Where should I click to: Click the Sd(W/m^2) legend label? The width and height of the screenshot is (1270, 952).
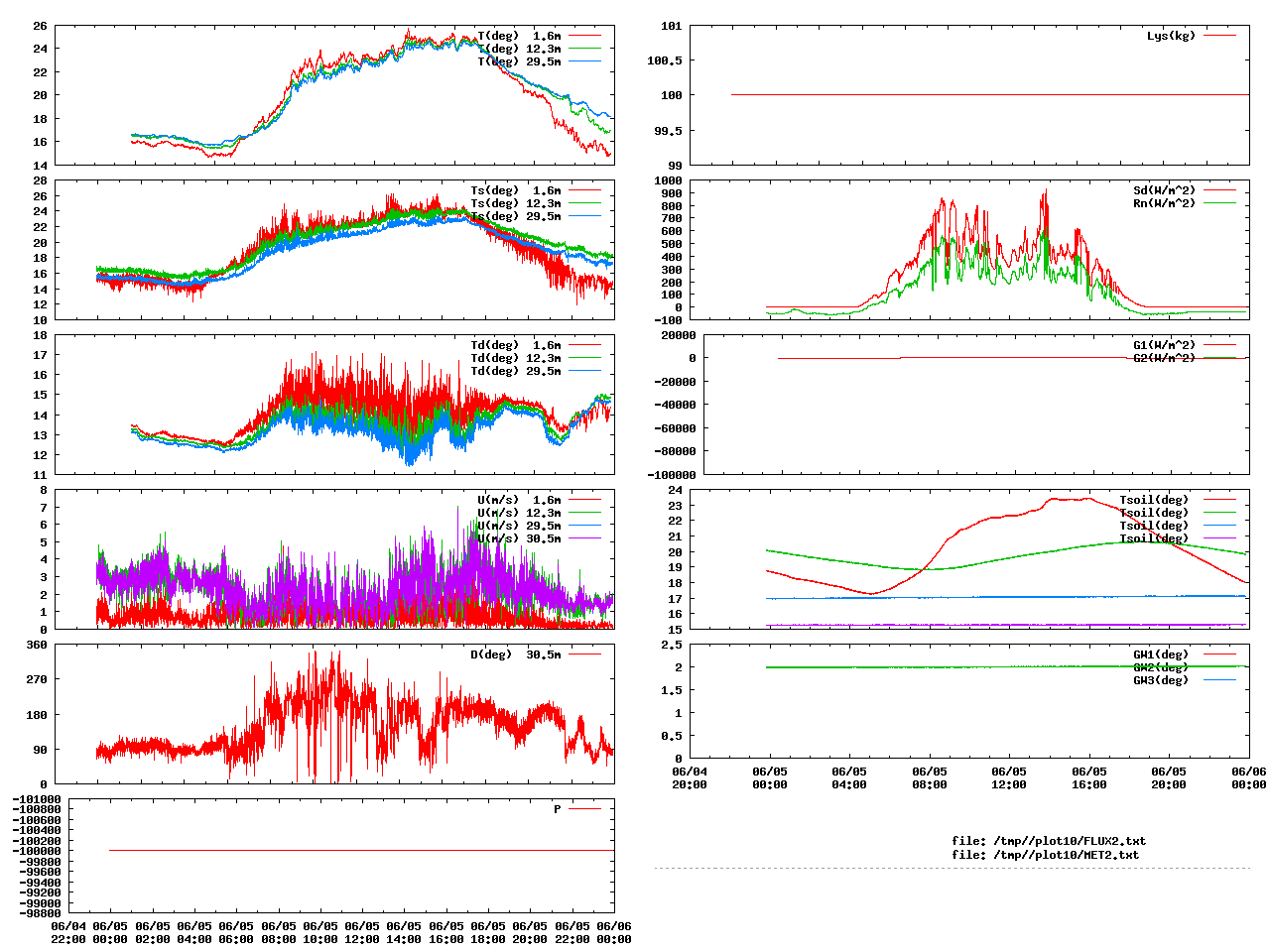pos(1165,190)
